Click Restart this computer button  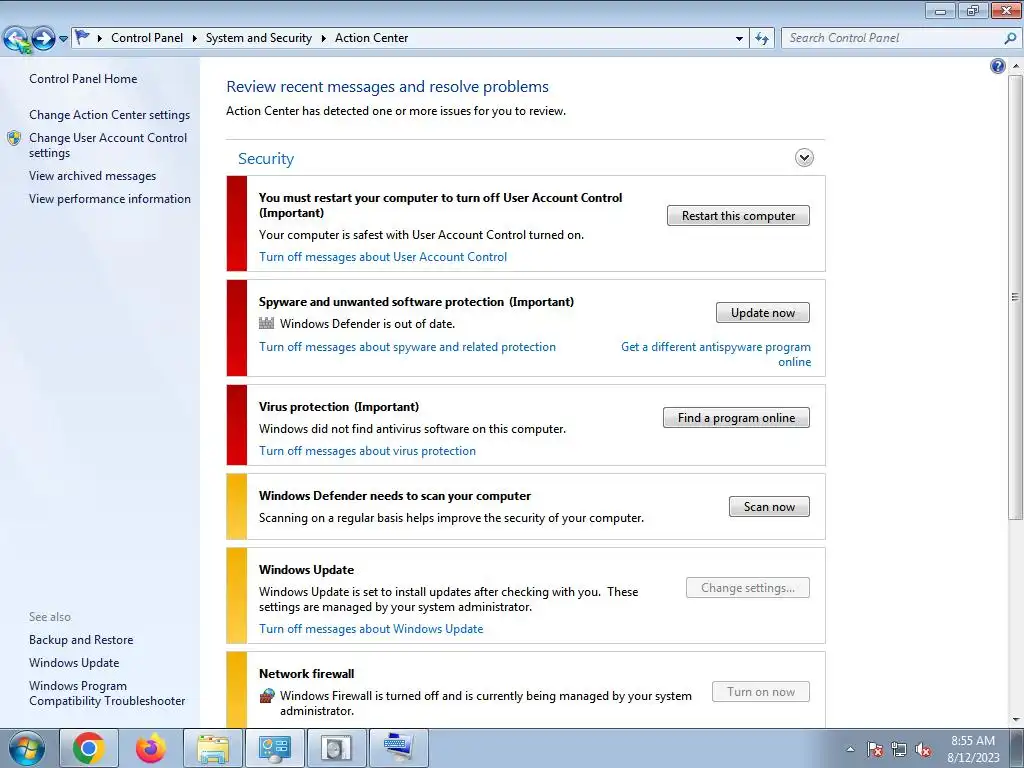(x=738, y=216)
